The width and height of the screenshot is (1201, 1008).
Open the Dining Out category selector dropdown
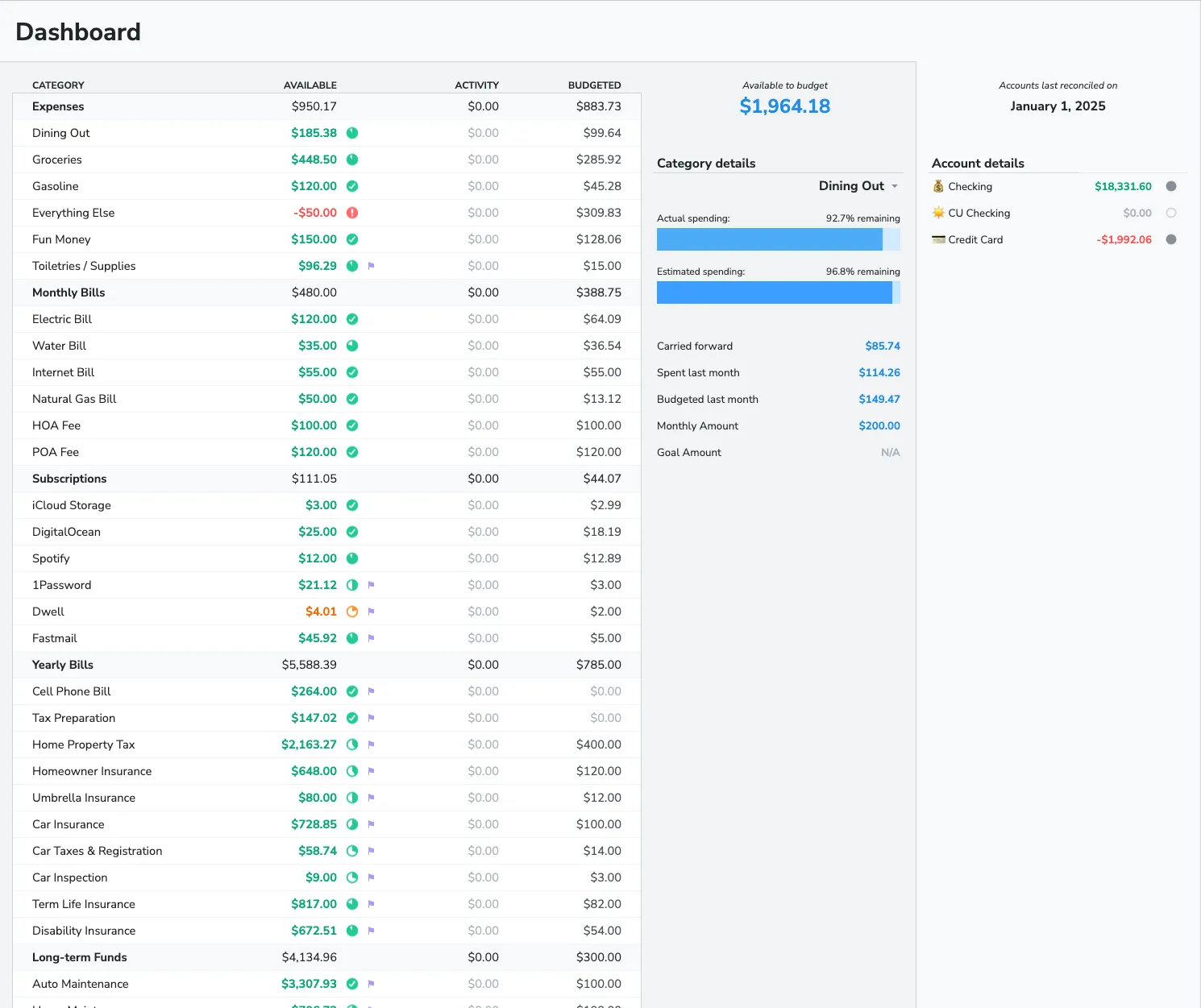(x=859, y=186)
